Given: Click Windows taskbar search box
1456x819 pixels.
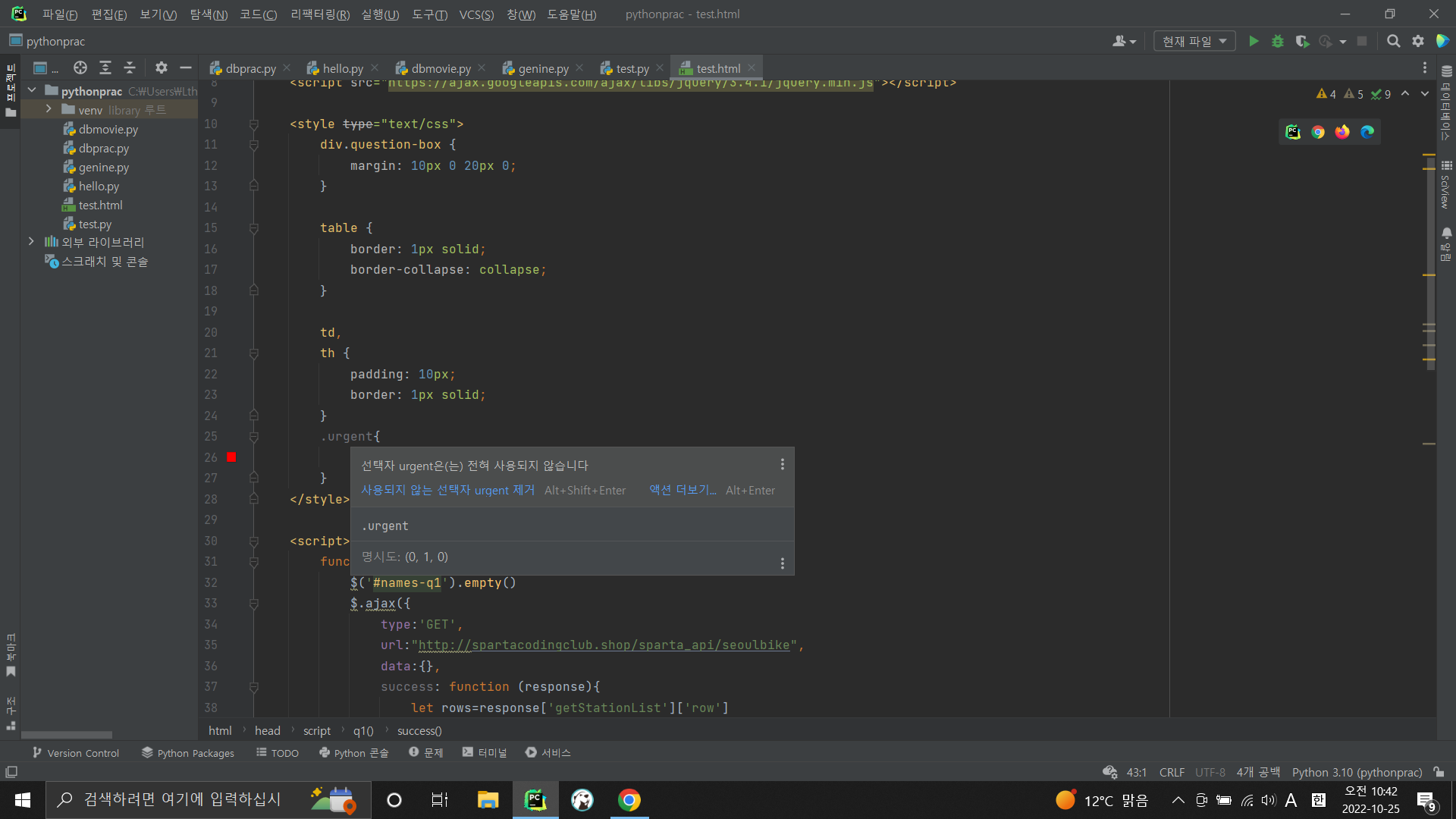Looking at the screenshot, I should tap(209, 800).
